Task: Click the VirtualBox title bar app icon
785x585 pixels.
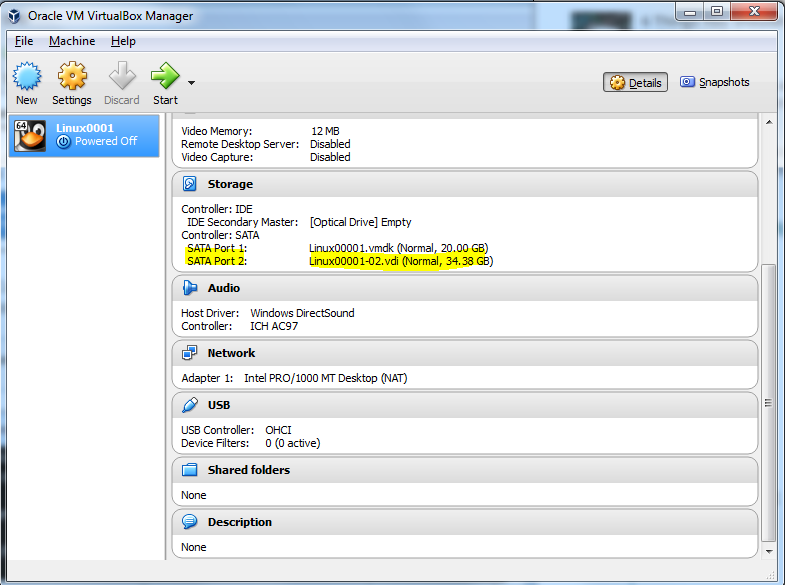Action: pos(15,16)
